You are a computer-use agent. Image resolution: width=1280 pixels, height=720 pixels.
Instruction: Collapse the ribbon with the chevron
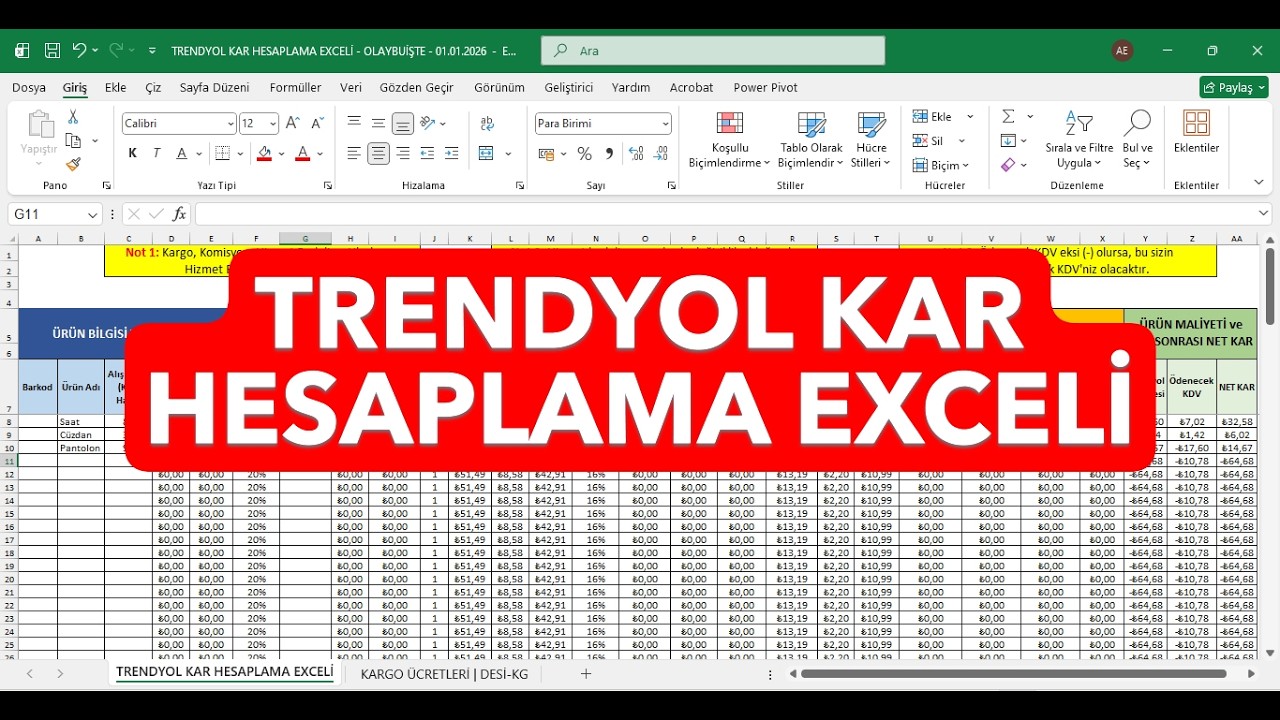click(1259, 183)
